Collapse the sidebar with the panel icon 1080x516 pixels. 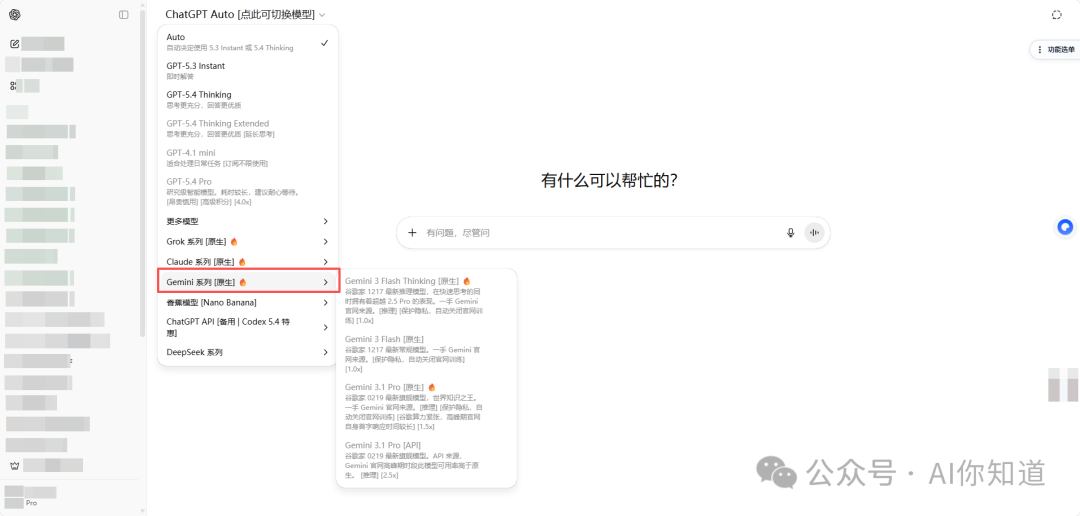click(x=124, y=15)
